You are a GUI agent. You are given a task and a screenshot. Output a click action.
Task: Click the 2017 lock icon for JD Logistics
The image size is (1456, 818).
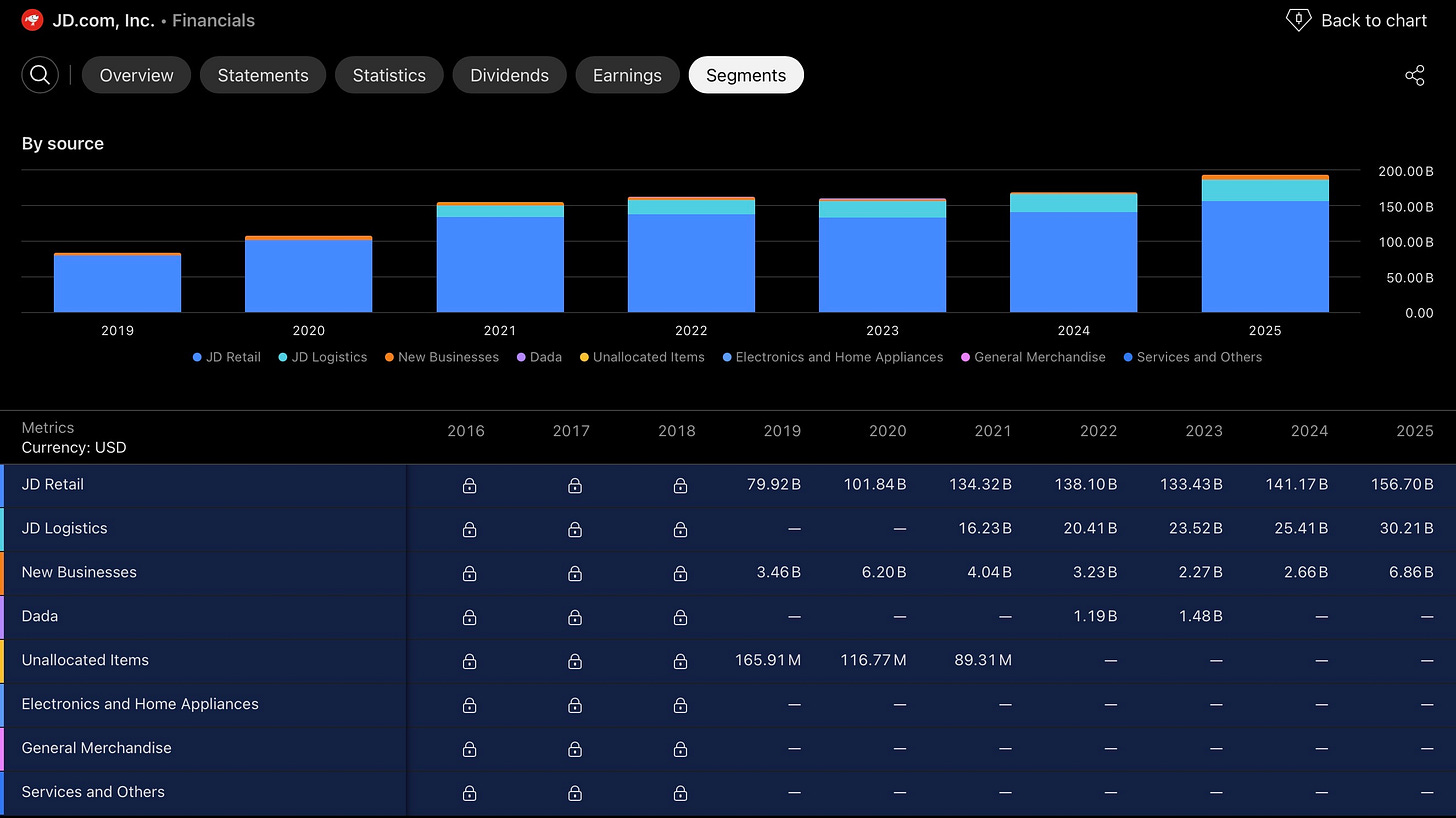pyautogui.click(x=575, y=529)
